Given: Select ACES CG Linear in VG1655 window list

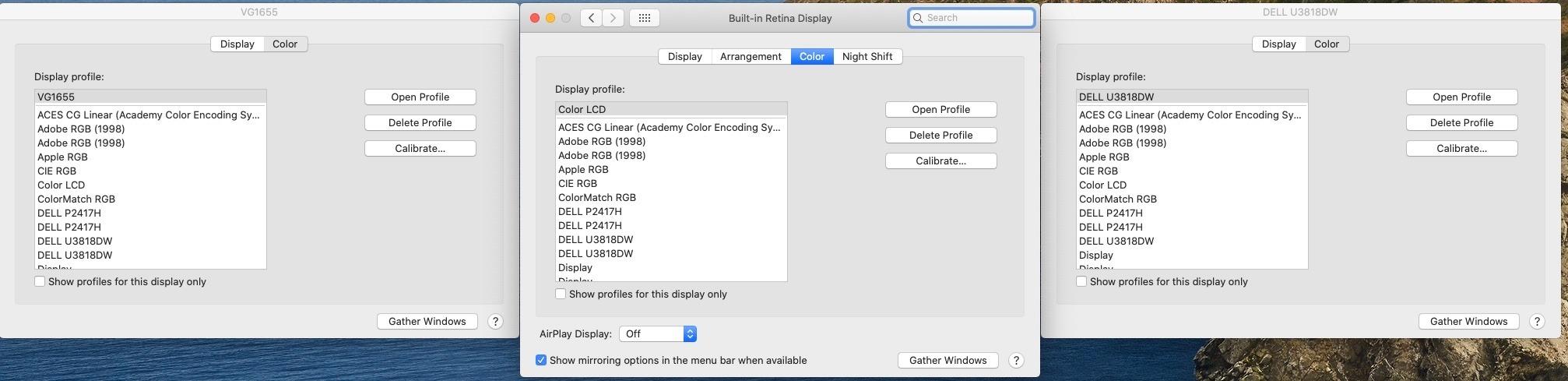Looking at the screenshot, I should click(150, 115).
